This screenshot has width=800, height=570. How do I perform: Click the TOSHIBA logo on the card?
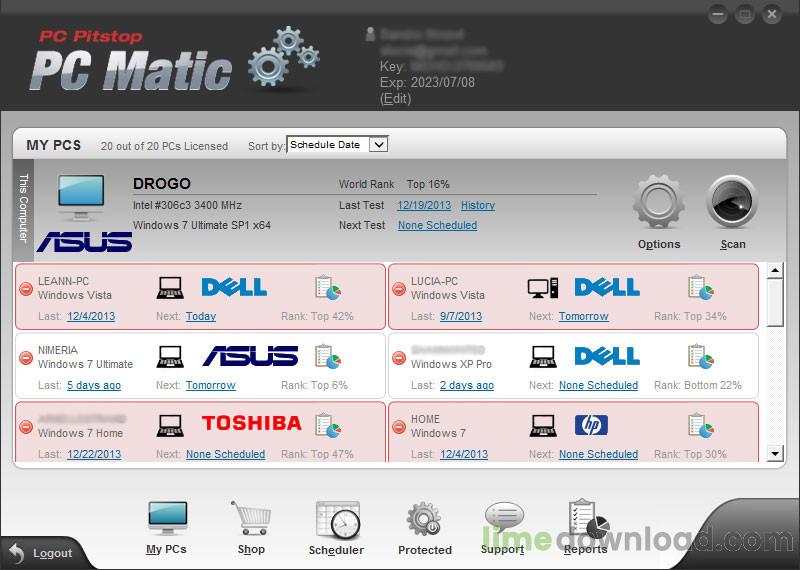pos(252,423)
